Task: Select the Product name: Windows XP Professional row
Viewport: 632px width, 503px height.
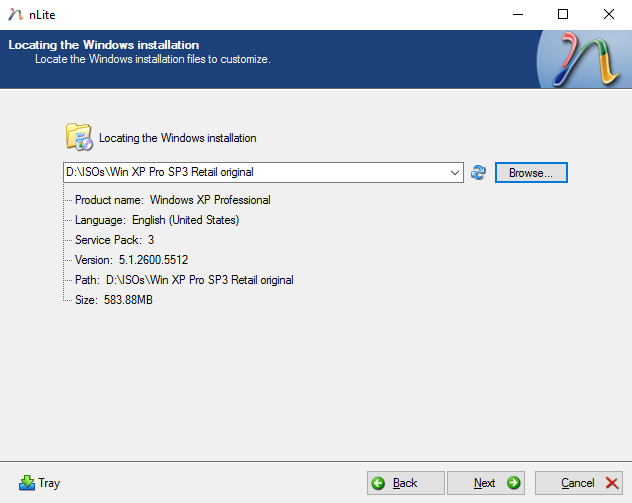Action: [173, 200]
